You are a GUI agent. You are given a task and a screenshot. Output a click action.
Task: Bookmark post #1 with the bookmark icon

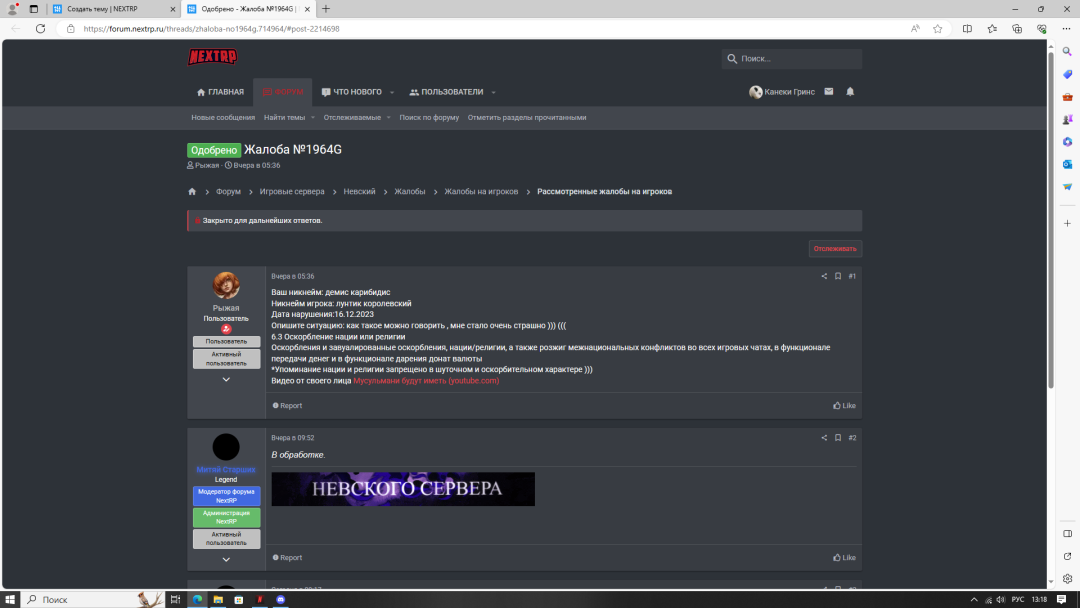tap(838, 276)
